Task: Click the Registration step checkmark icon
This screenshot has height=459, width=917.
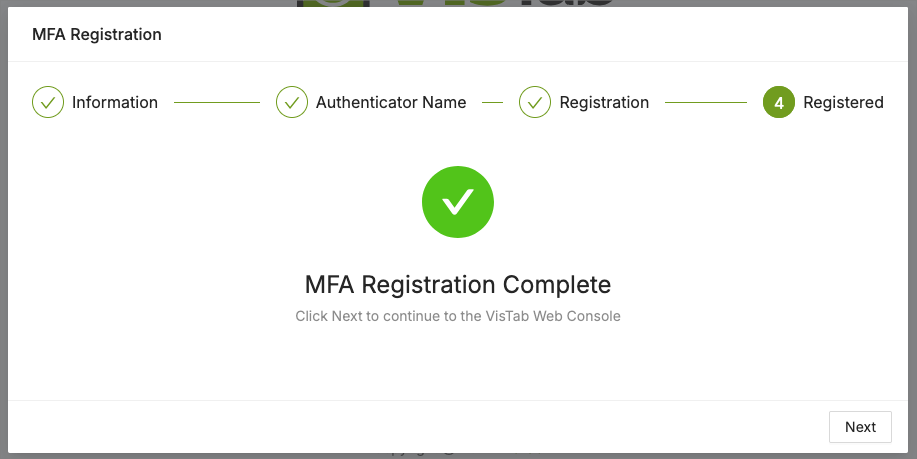Action: pos(535,102)
